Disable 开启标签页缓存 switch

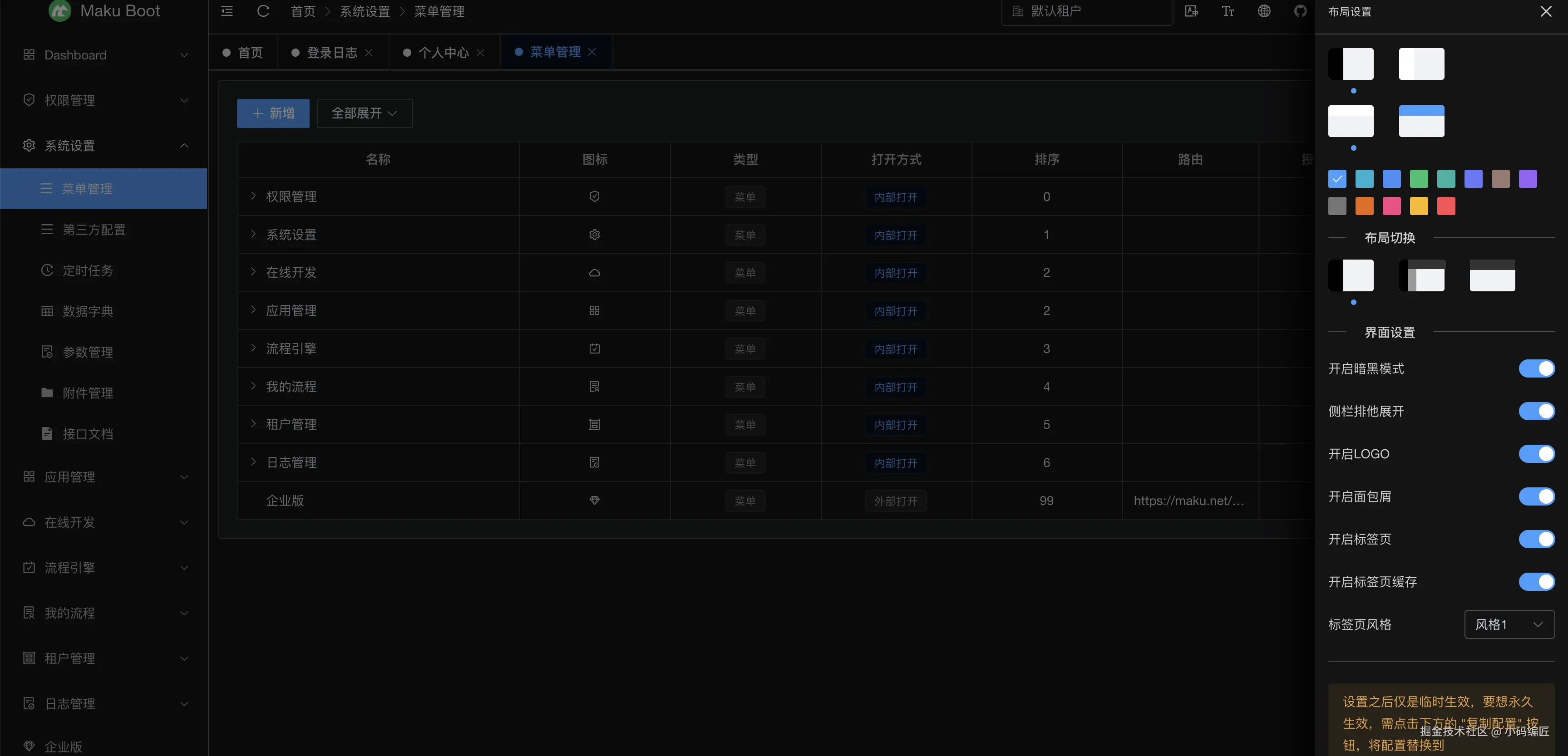click(x=1536, y=581)
